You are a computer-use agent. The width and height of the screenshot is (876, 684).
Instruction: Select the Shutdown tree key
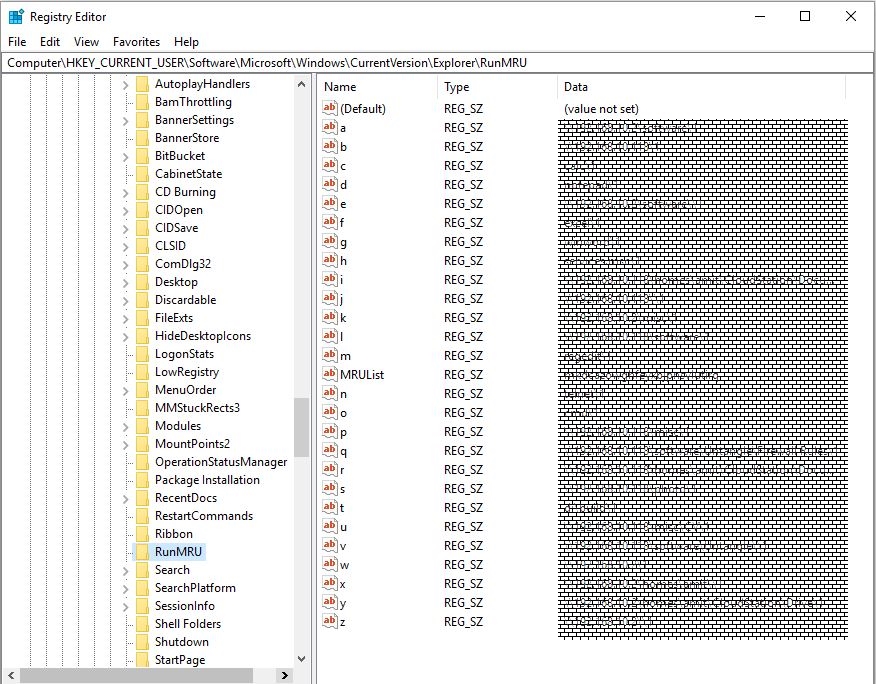182,642
